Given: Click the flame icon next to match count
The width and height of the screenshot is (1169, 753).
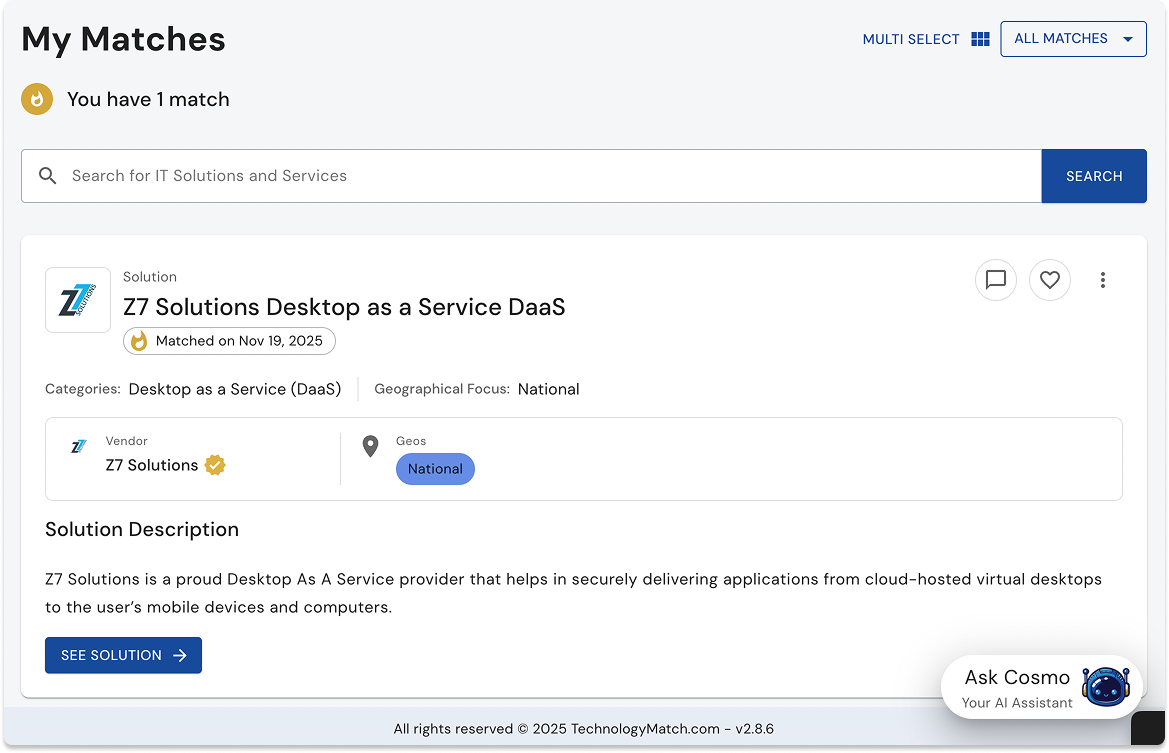Looking at the screenshot, I should (x=37, y=99).
